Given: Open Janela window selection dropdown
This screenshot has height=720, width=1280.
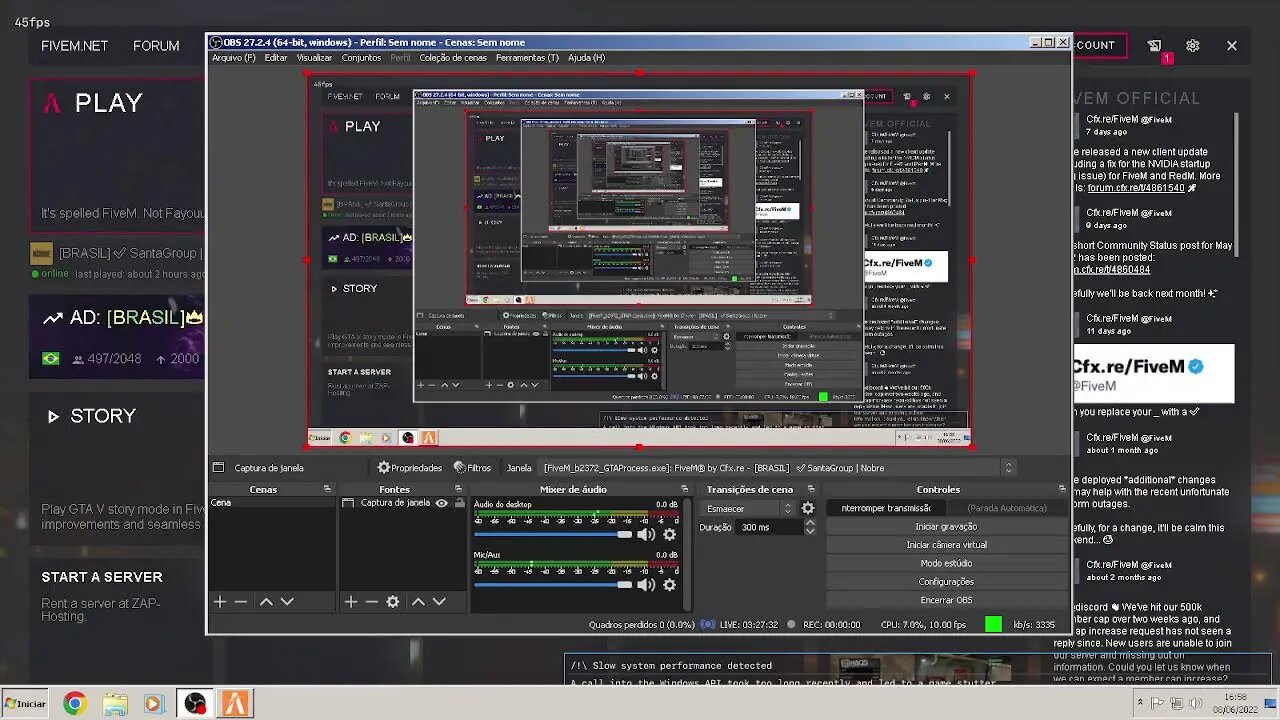Looking at the screenshot, I should (778, 468).
